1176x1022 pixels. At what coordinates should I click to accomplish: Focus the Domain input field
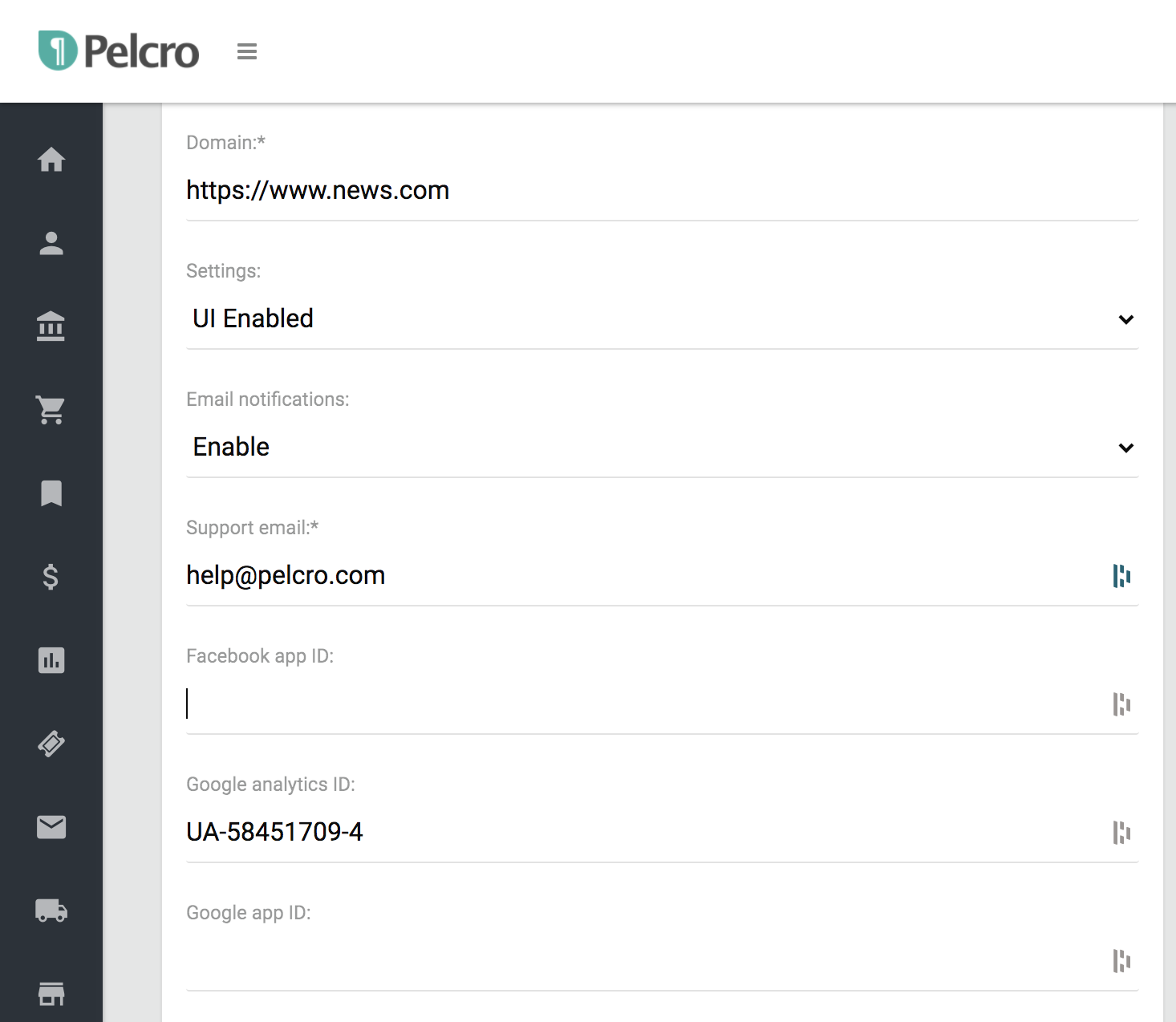(662, 190)
